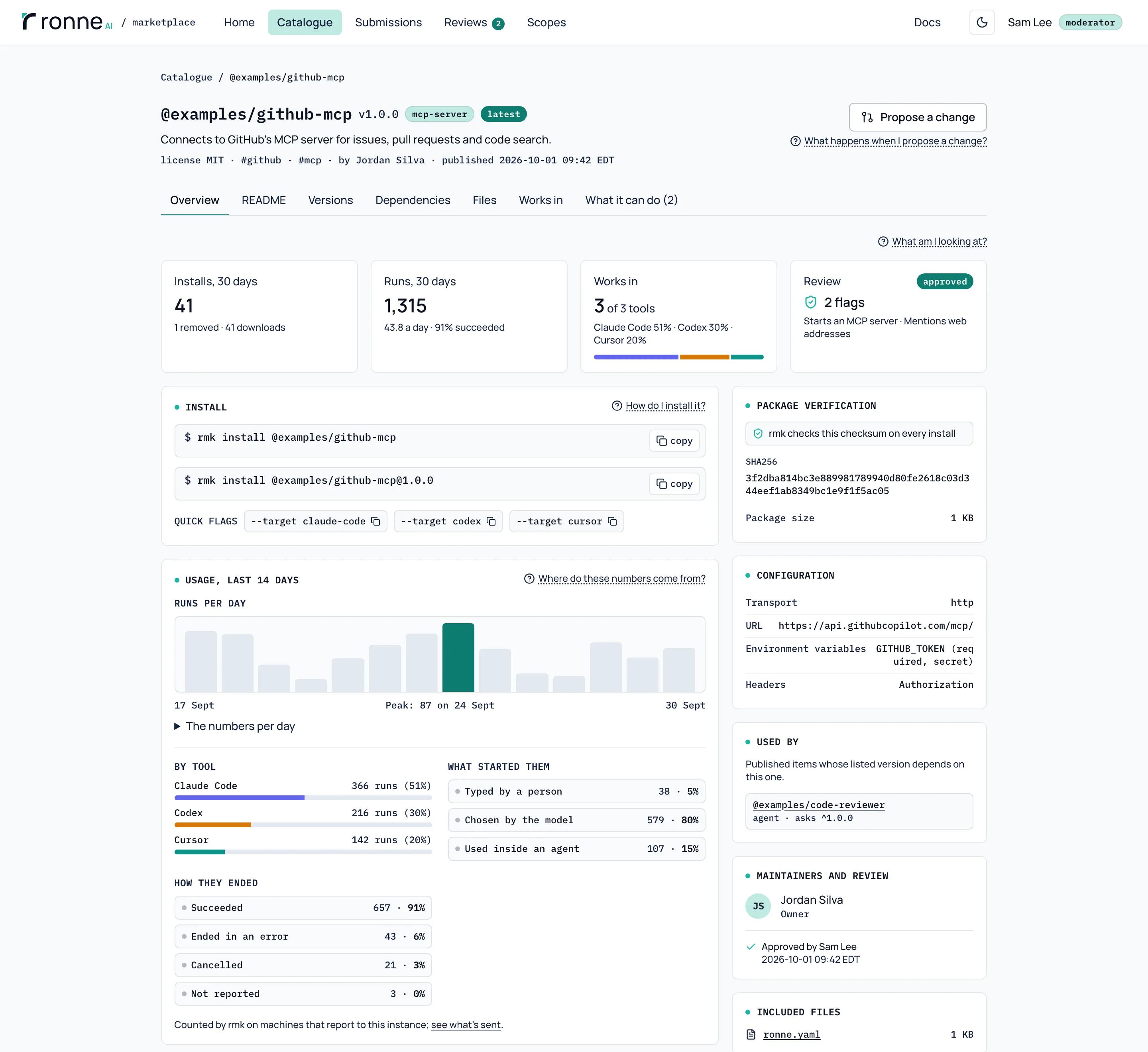Select the peak 24 Sept bar in chart
The image size is (1148, 1052).
tap(458, 657)
